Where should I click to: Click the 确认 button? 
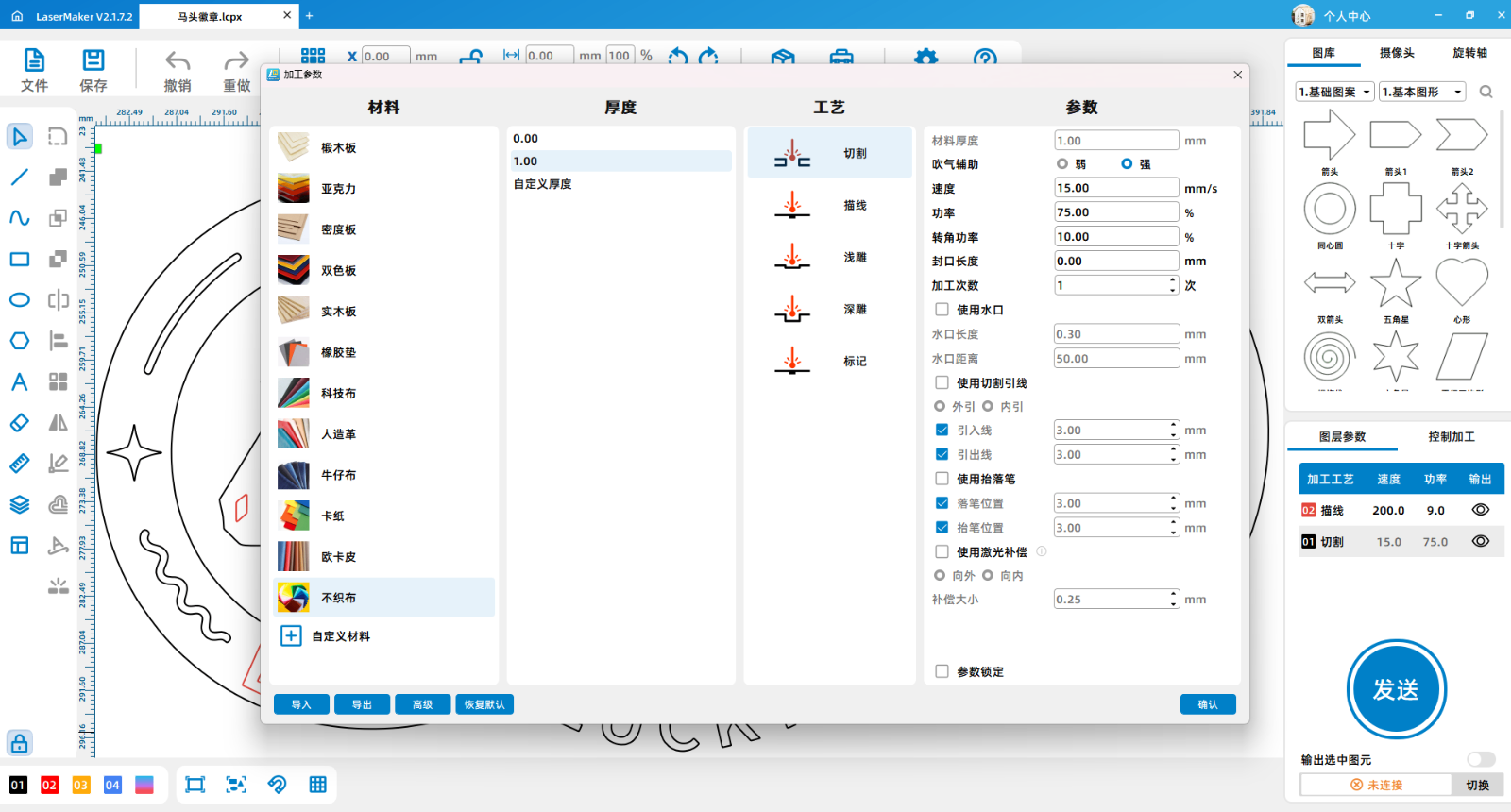pos(1207,704)
